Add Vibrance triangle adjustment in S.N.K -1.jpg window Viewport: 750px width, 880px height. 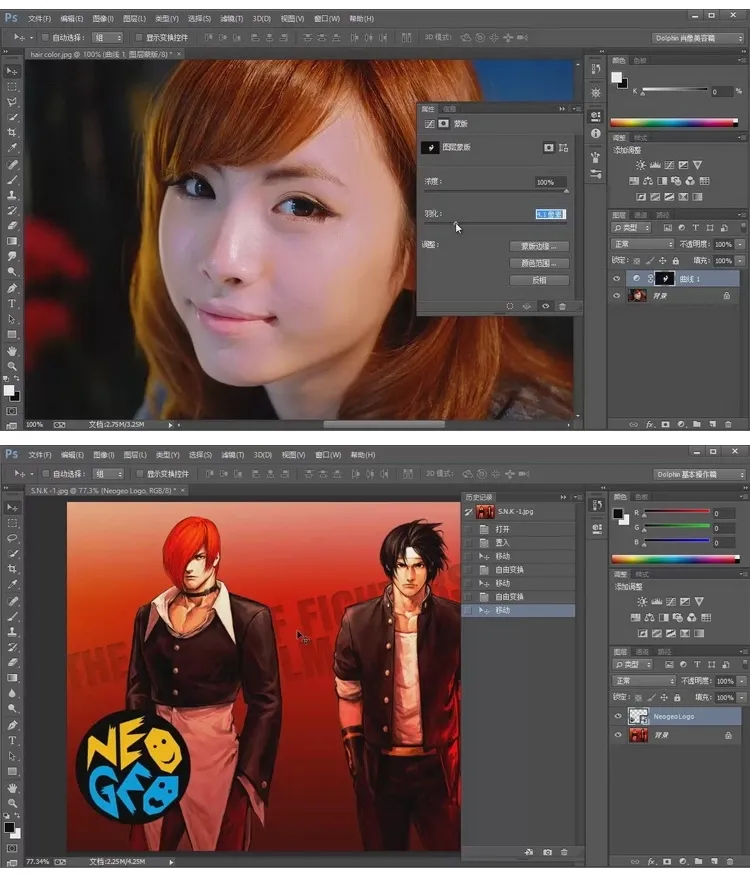click(699, 602)
